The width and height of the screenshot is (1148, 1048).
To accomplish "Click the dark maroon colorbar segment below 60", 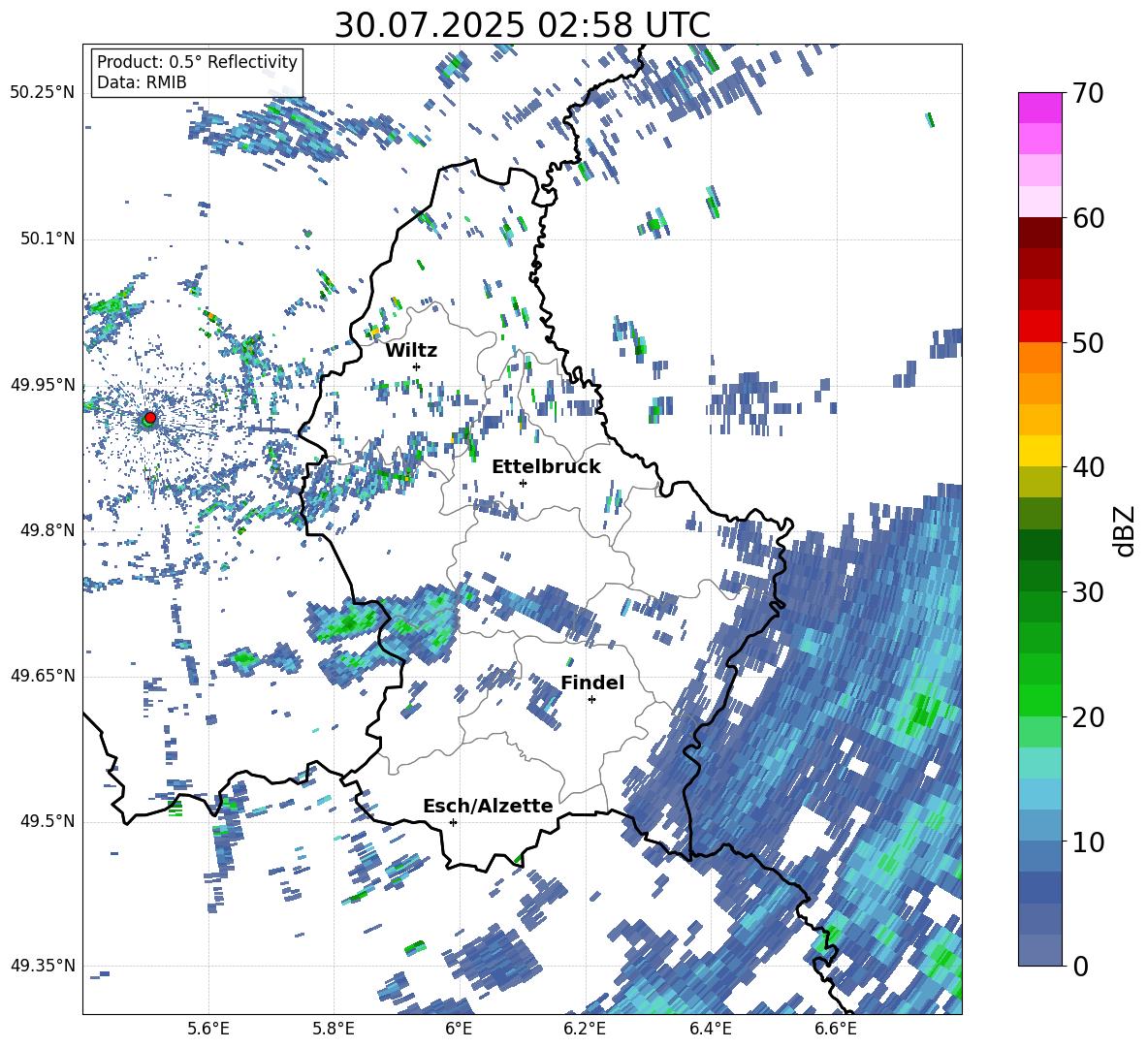I will (x=1039, y=233).
